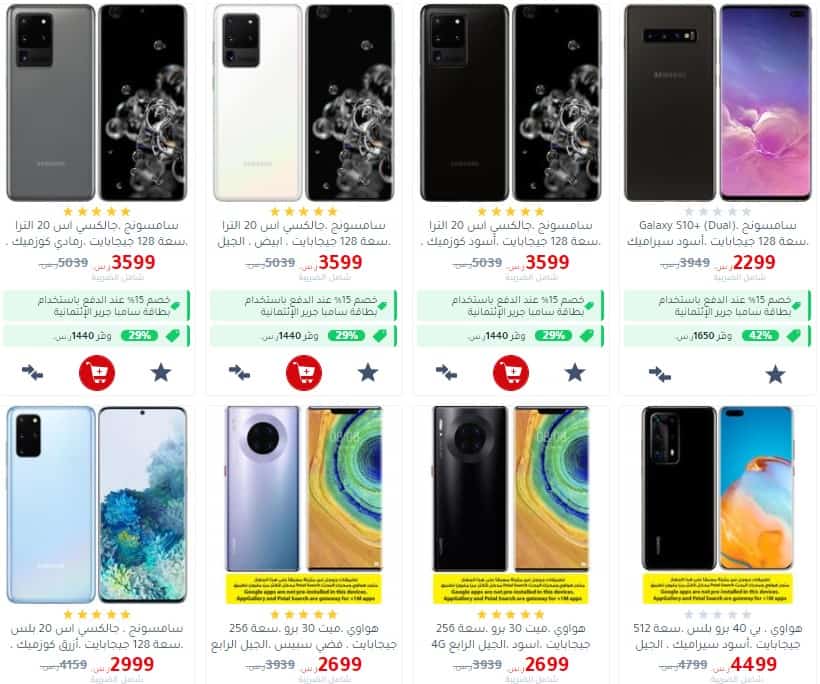Favorite the Galaxy S10+ ceramic black with star icon
This screenshot has width=820, height=684.
point(775,374)
